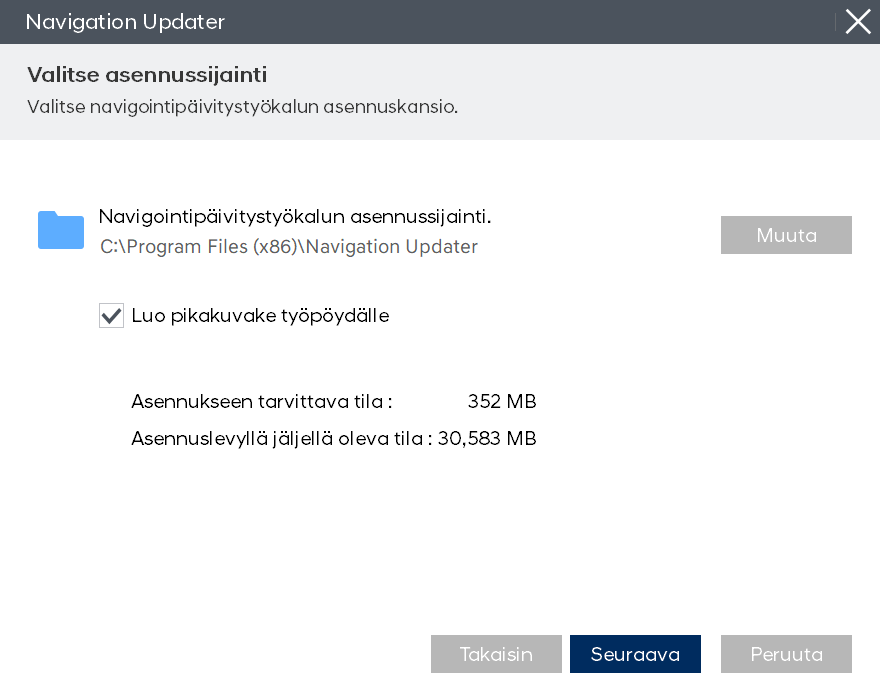Proceed by clicking Seuraava
Image resolution: width=880 pixels, height=694 pixels.
coord(635,654)
